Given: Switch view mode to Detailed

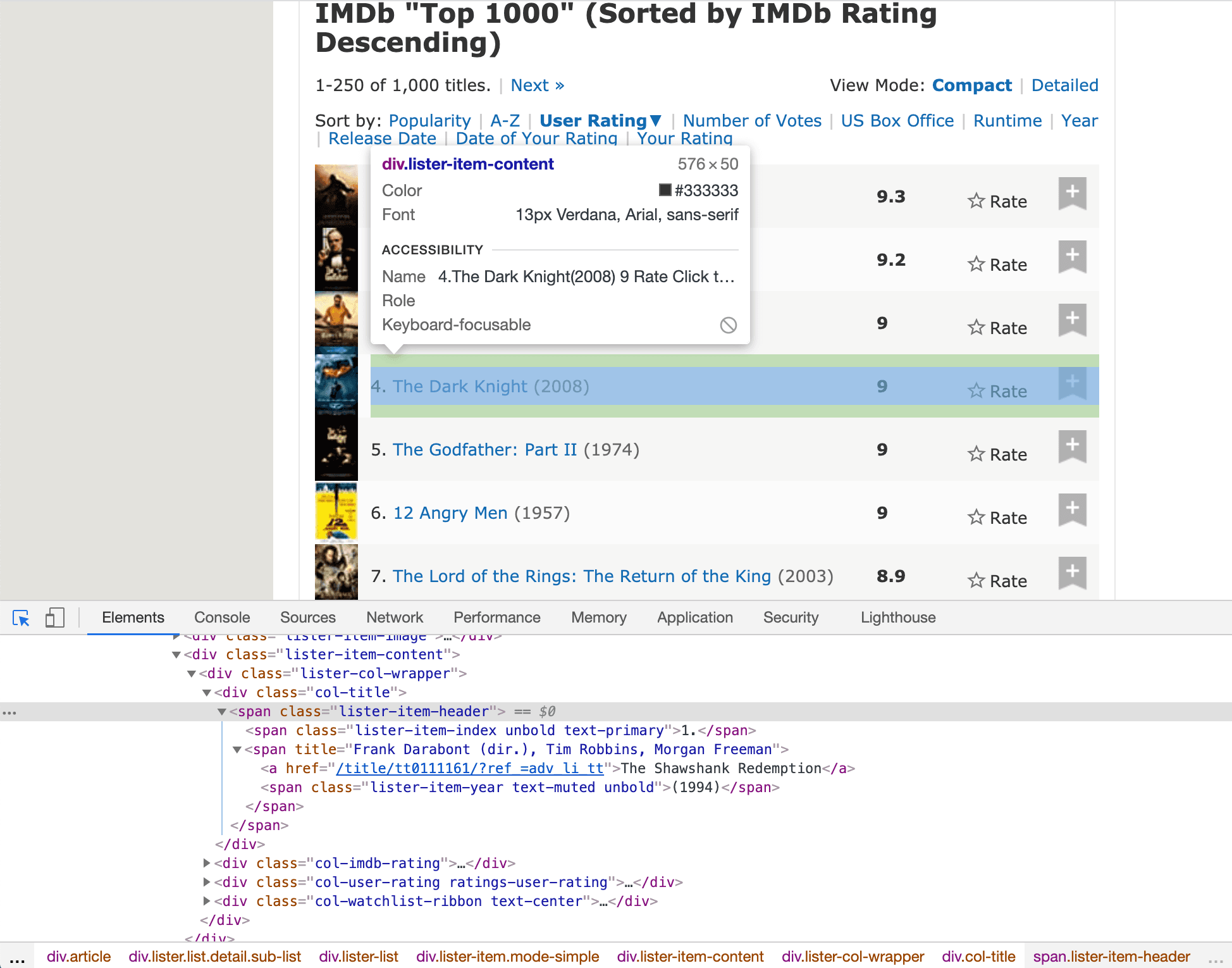Looking at the screenshot, I should point(1065,85).
